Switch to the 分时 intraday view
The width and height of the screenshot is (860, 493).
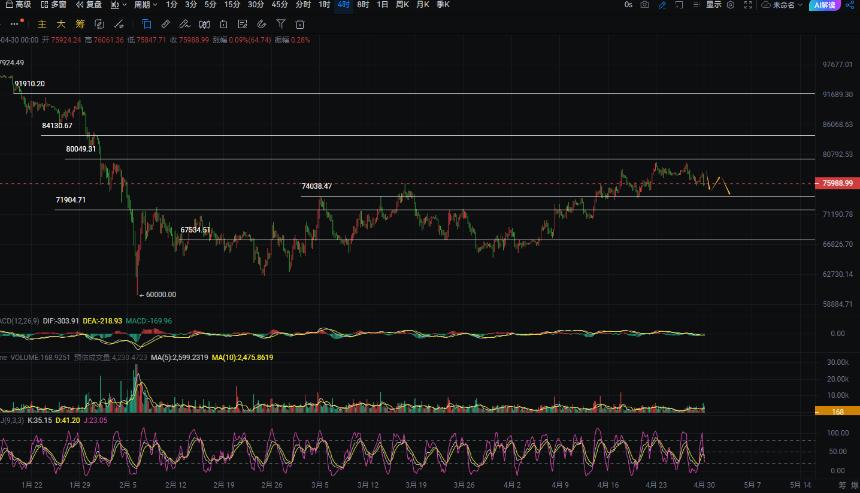303,4
